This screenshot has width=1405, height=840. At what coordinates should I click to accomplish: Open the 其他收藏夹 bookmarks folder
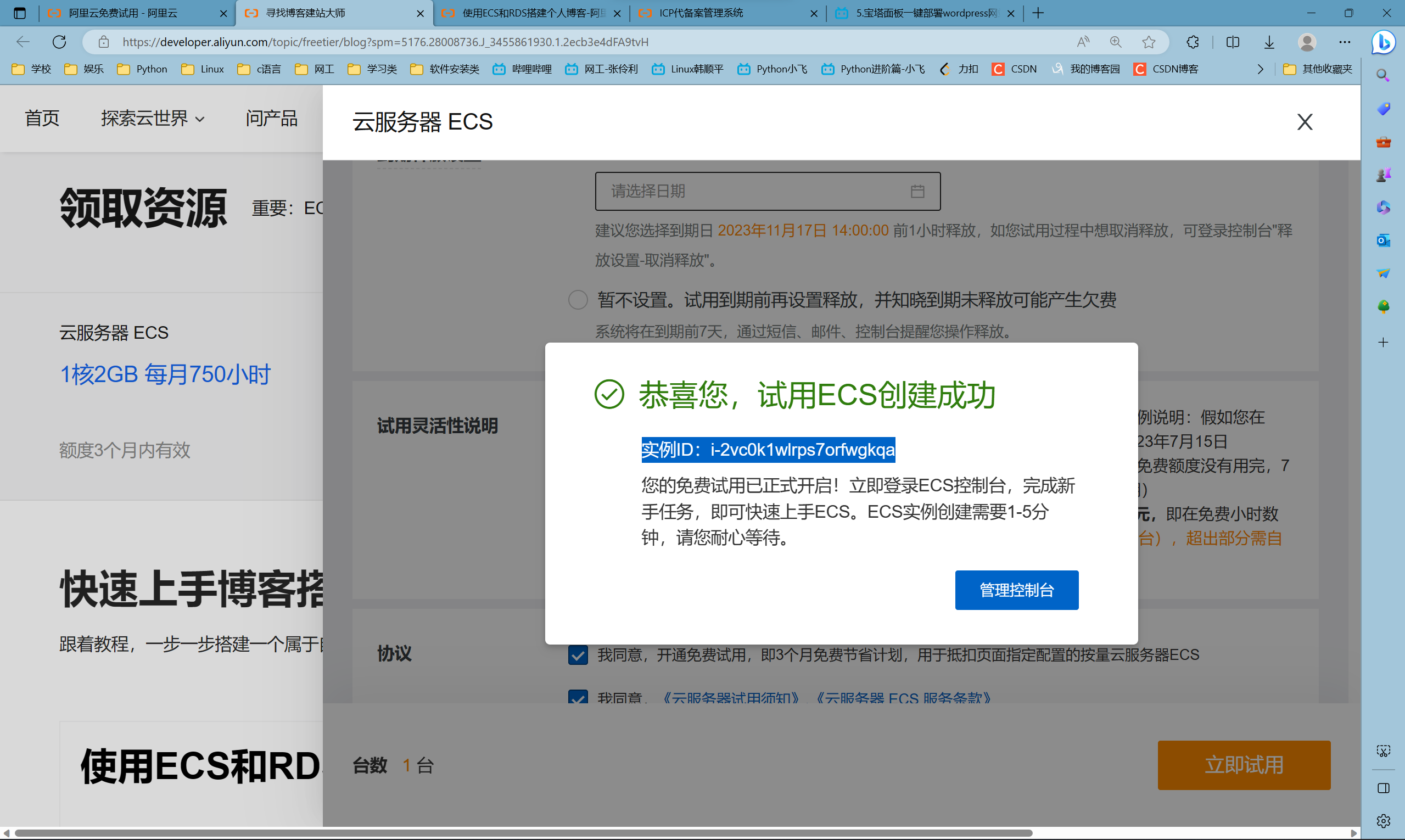pyautogui.click(x=1318, y=69)
